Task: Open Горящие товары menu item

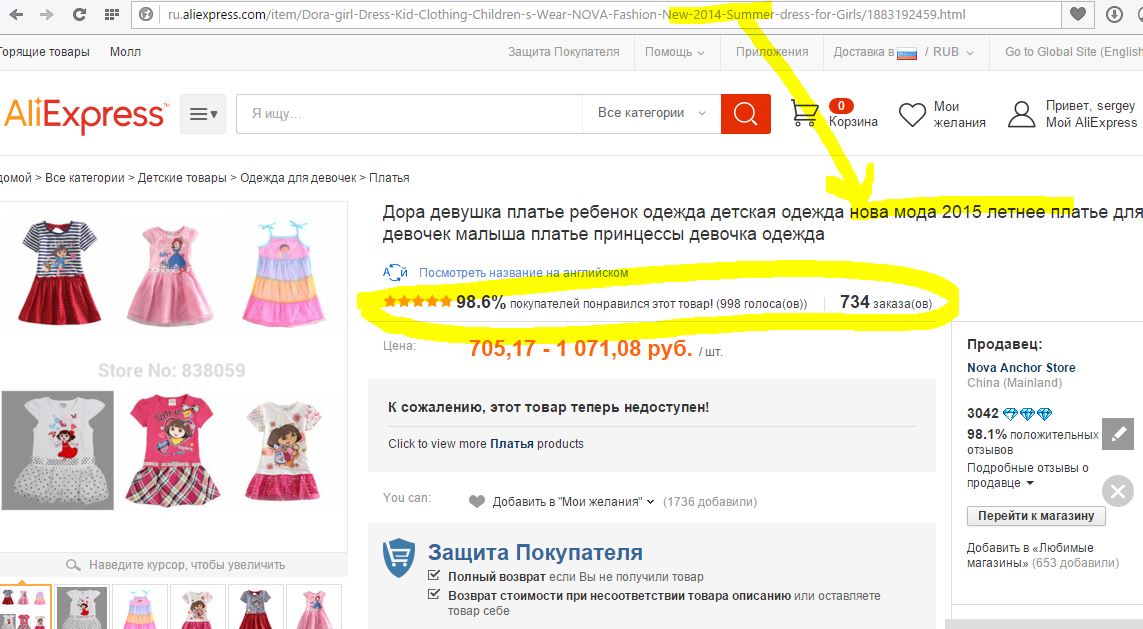Action: pos(44,52)
